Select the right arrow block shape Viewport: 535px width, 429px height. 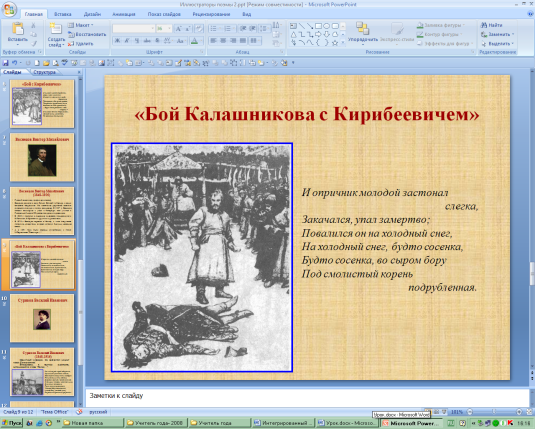click(318, 34)
